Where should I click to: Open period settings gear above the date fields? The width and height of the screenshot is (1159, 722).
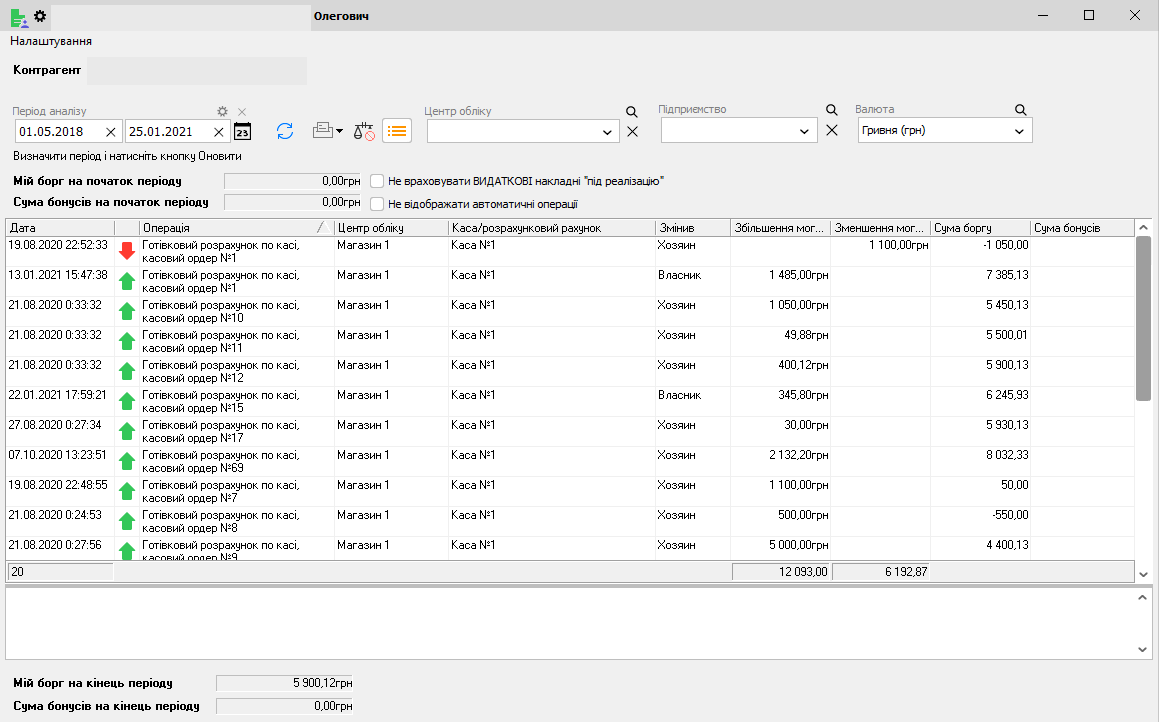222,112
